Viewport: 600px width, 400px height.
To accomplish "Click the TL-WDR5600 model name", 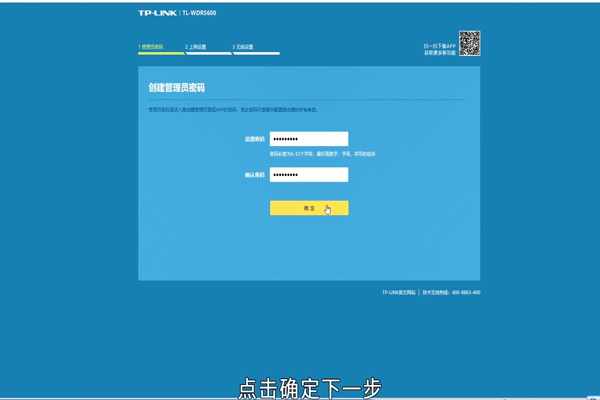I will (199, 13).
